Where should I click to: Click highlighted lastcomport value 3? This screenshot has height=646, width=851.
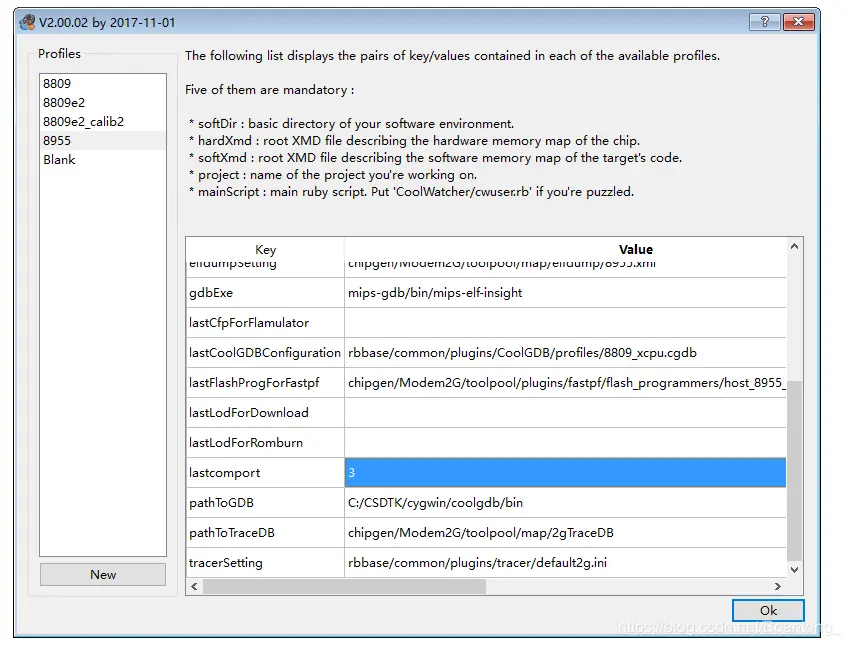coord(565,472)
